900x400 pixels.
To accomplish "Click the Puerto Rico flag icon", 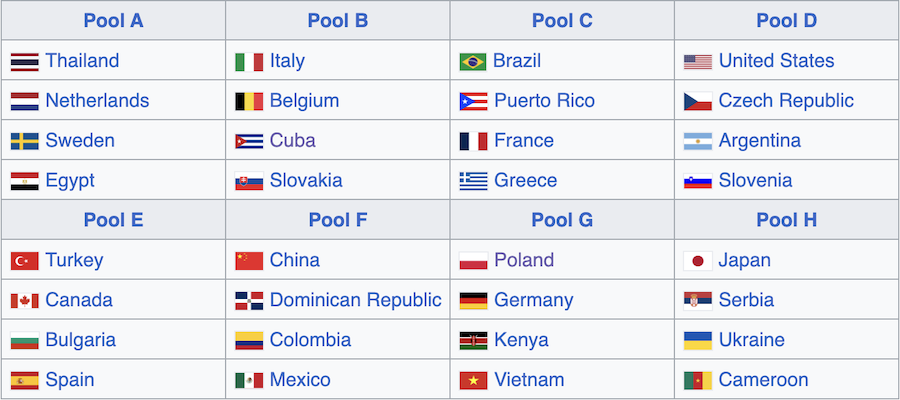I will pos(473,102).
